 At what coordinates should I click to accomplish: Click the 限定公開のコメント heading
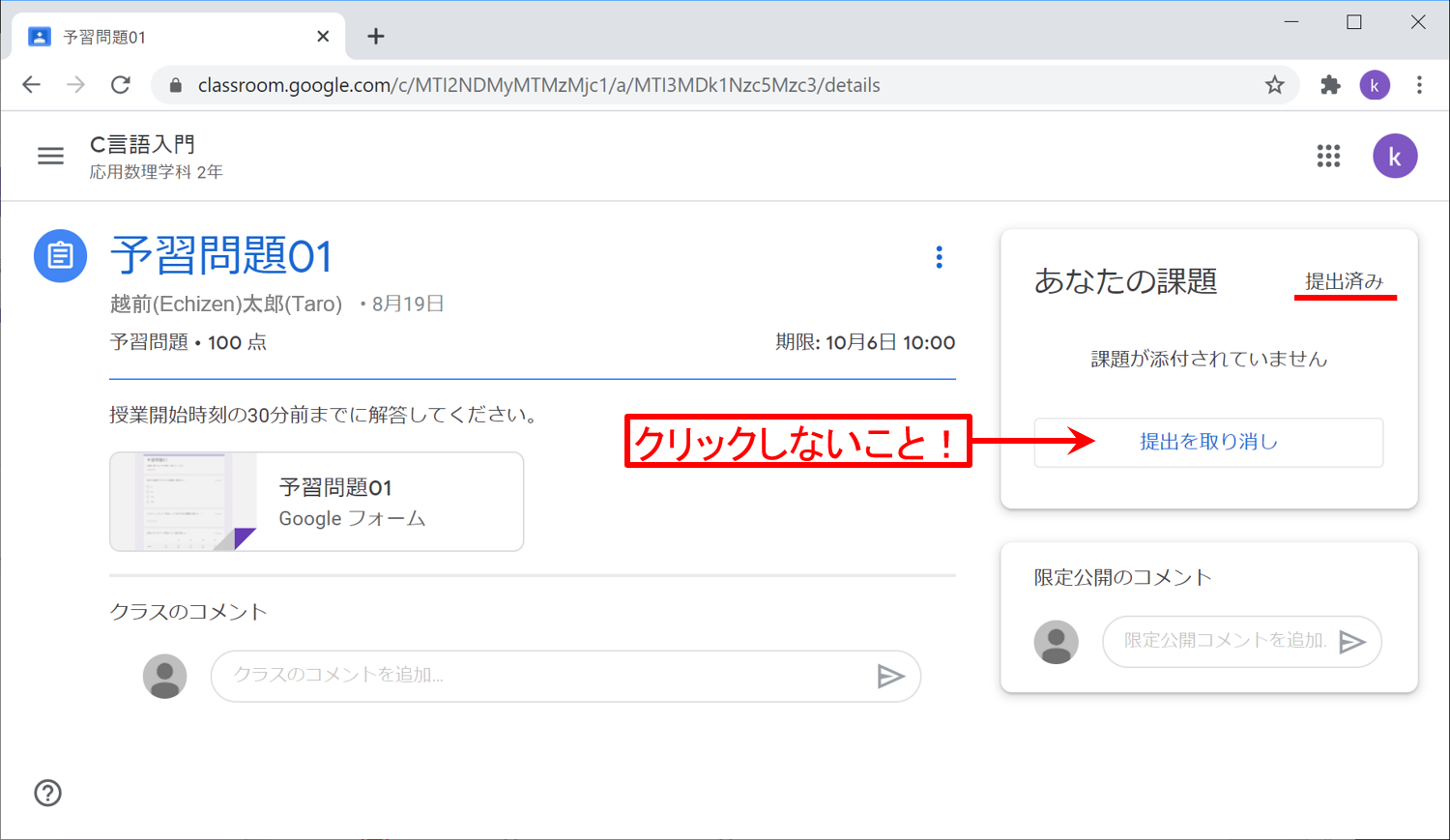point(1122,577)
